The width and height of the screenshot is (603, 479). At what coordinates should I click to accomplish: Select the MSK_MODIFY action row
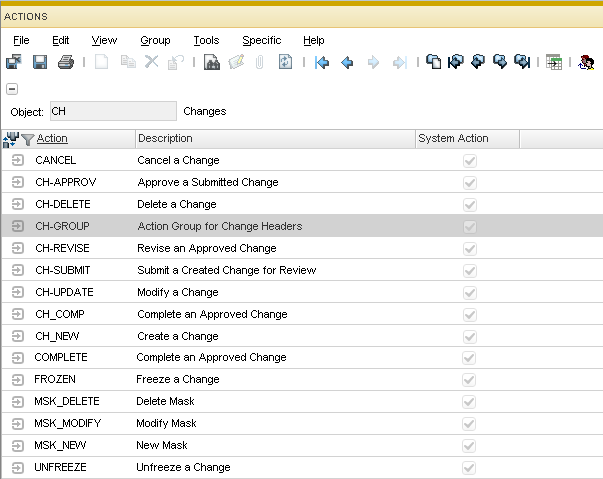tap(67, 424)
